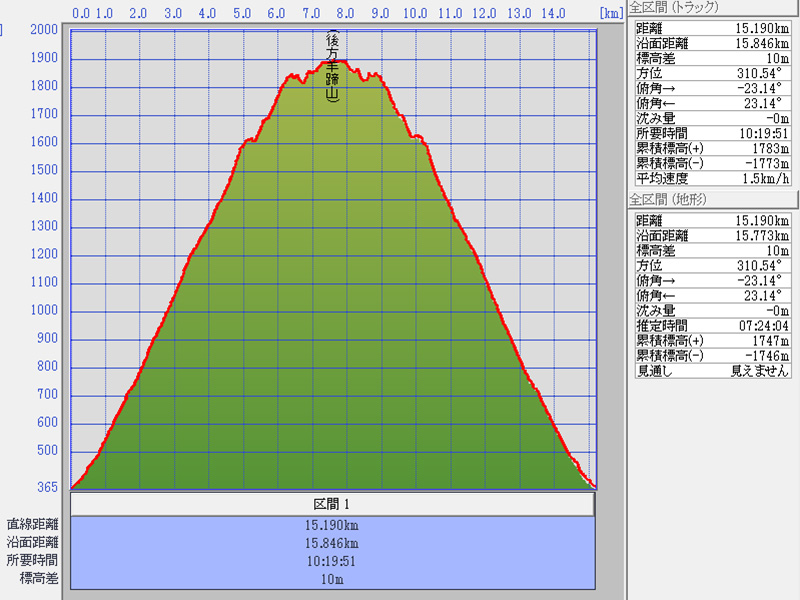Select the 累積標高(+) 1747m terrain row

point(714,340)
